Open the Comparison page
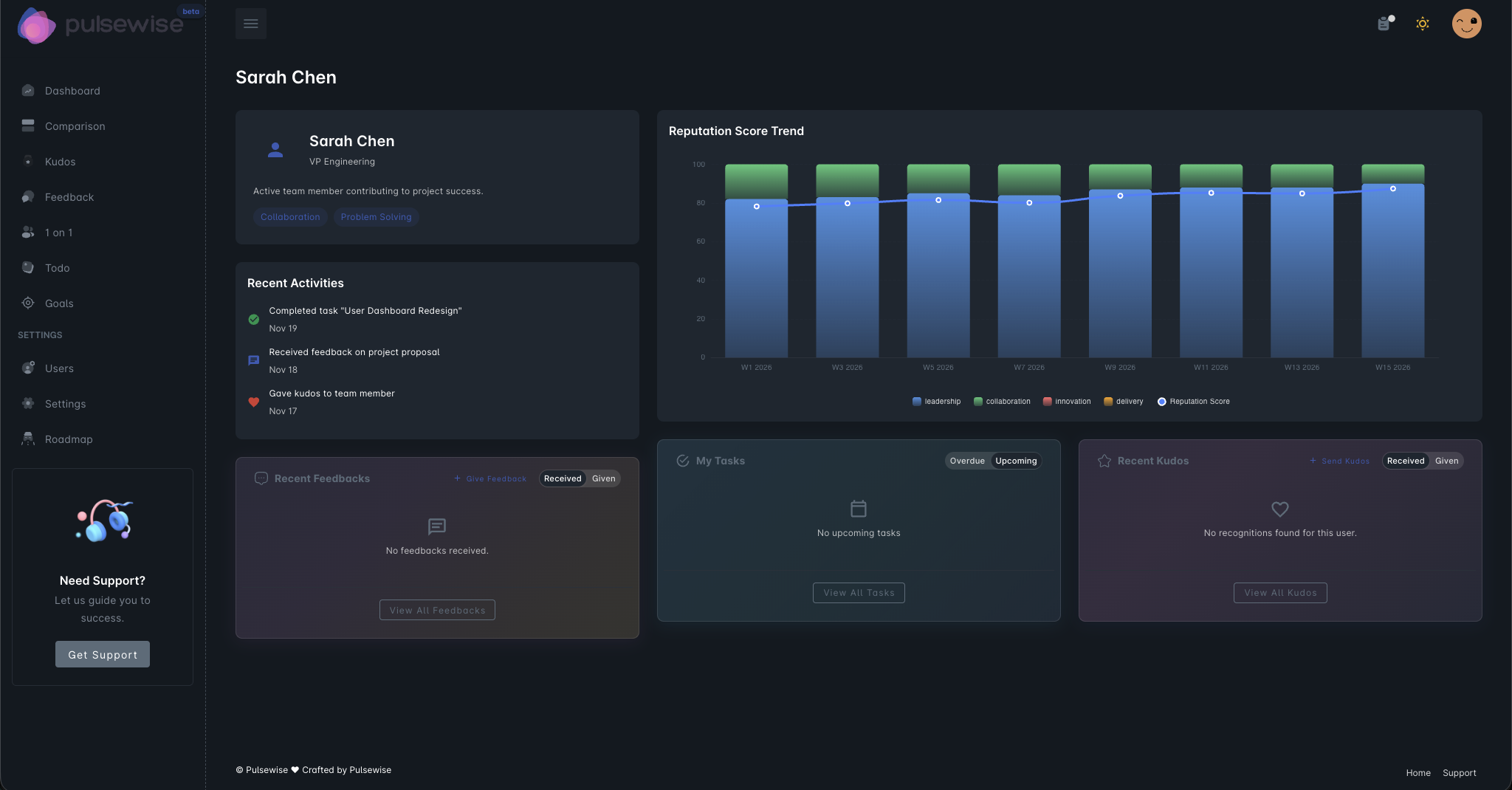Viewport: 1512px width, 790px height. click(75, 126)
